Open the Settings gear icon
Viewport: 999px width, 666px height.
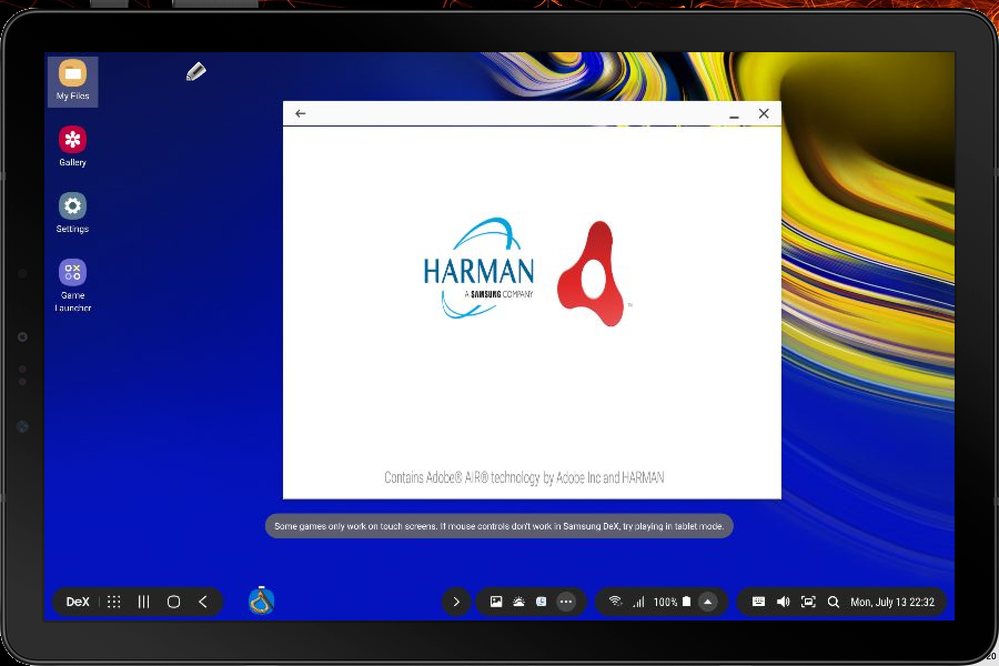click(73, 212)
